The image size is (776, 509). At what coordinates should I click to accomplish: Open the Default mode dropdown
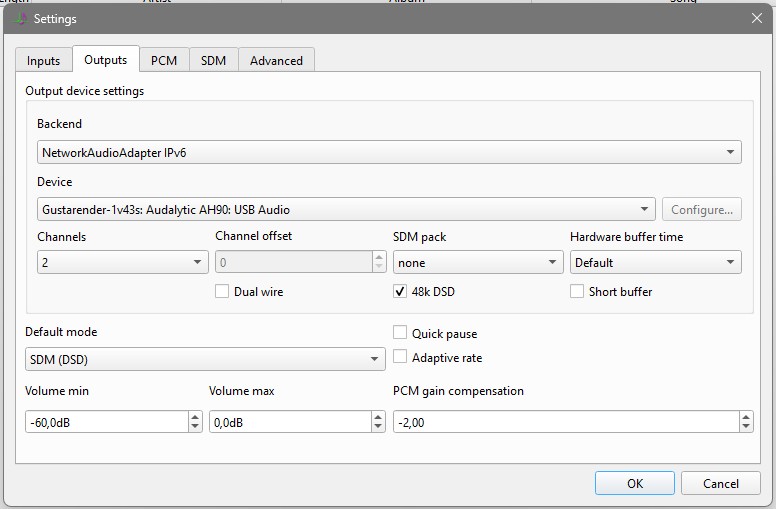(x=205, y=359)
